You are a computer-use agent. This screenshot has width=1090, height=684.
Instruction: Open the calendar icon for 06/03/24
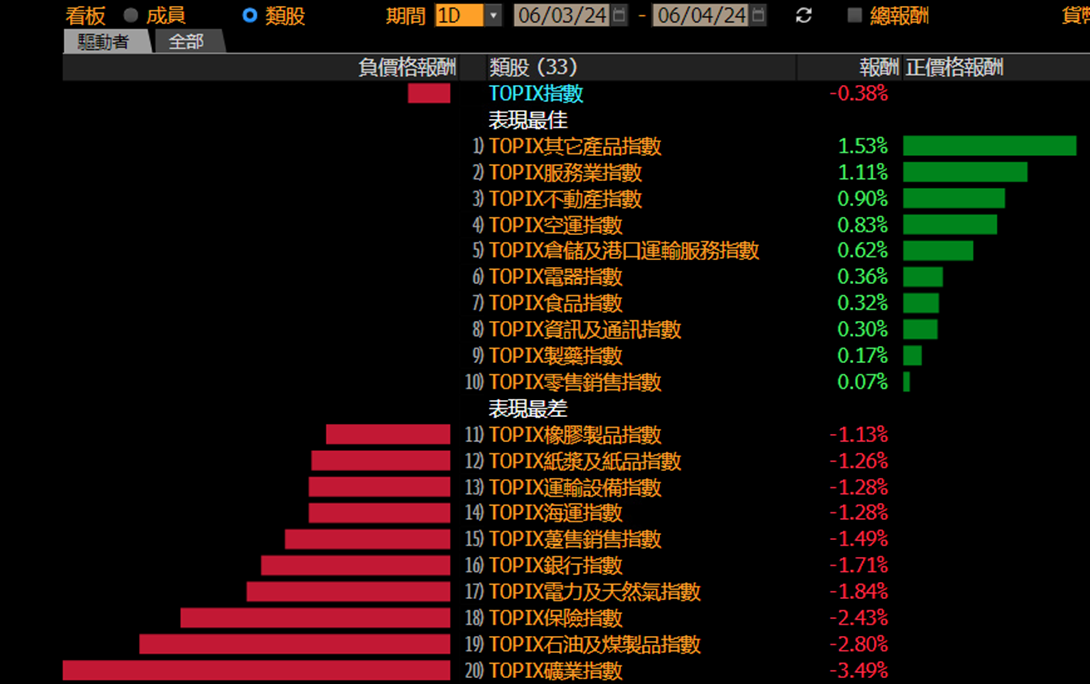(619, 15)
